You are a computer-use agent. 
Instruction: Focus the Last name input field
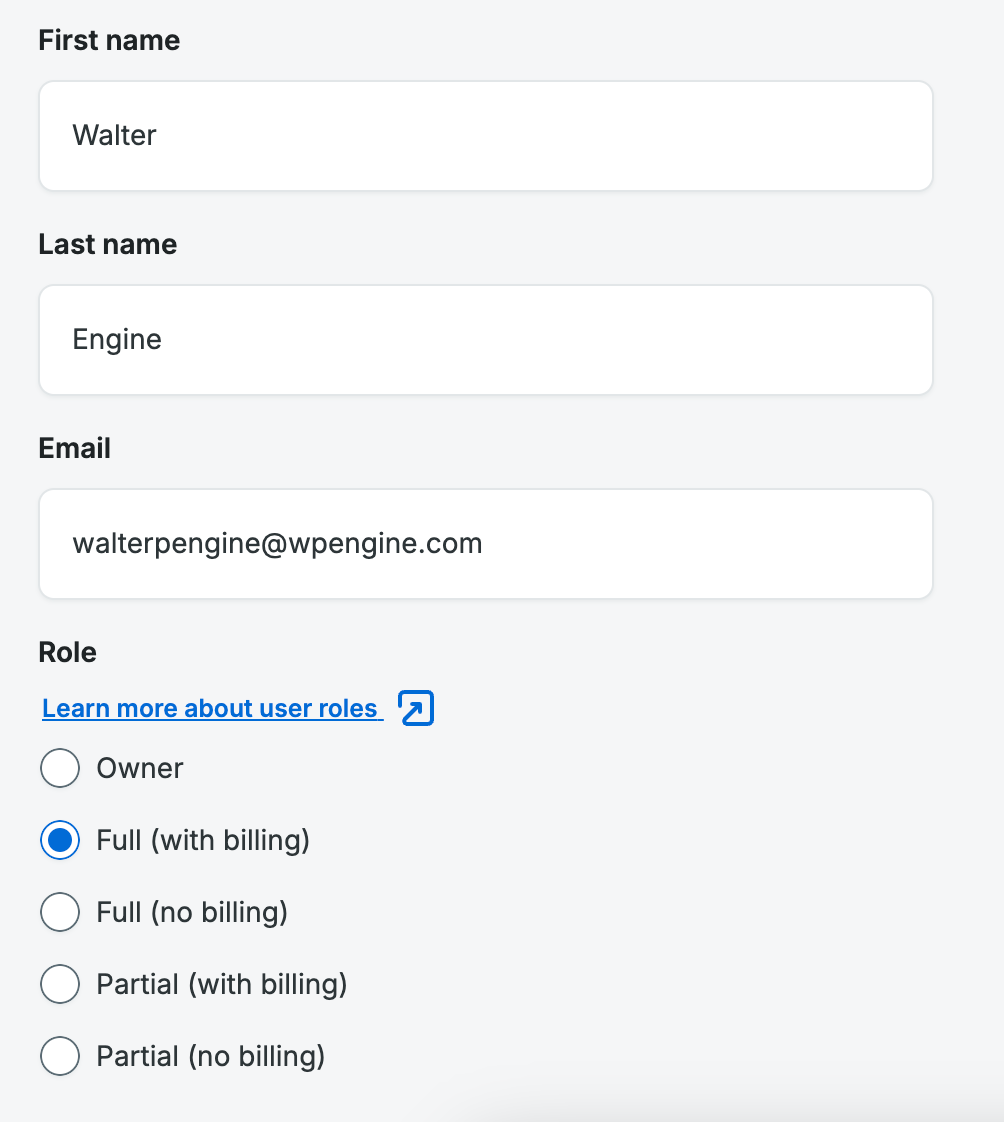[486, 340]
